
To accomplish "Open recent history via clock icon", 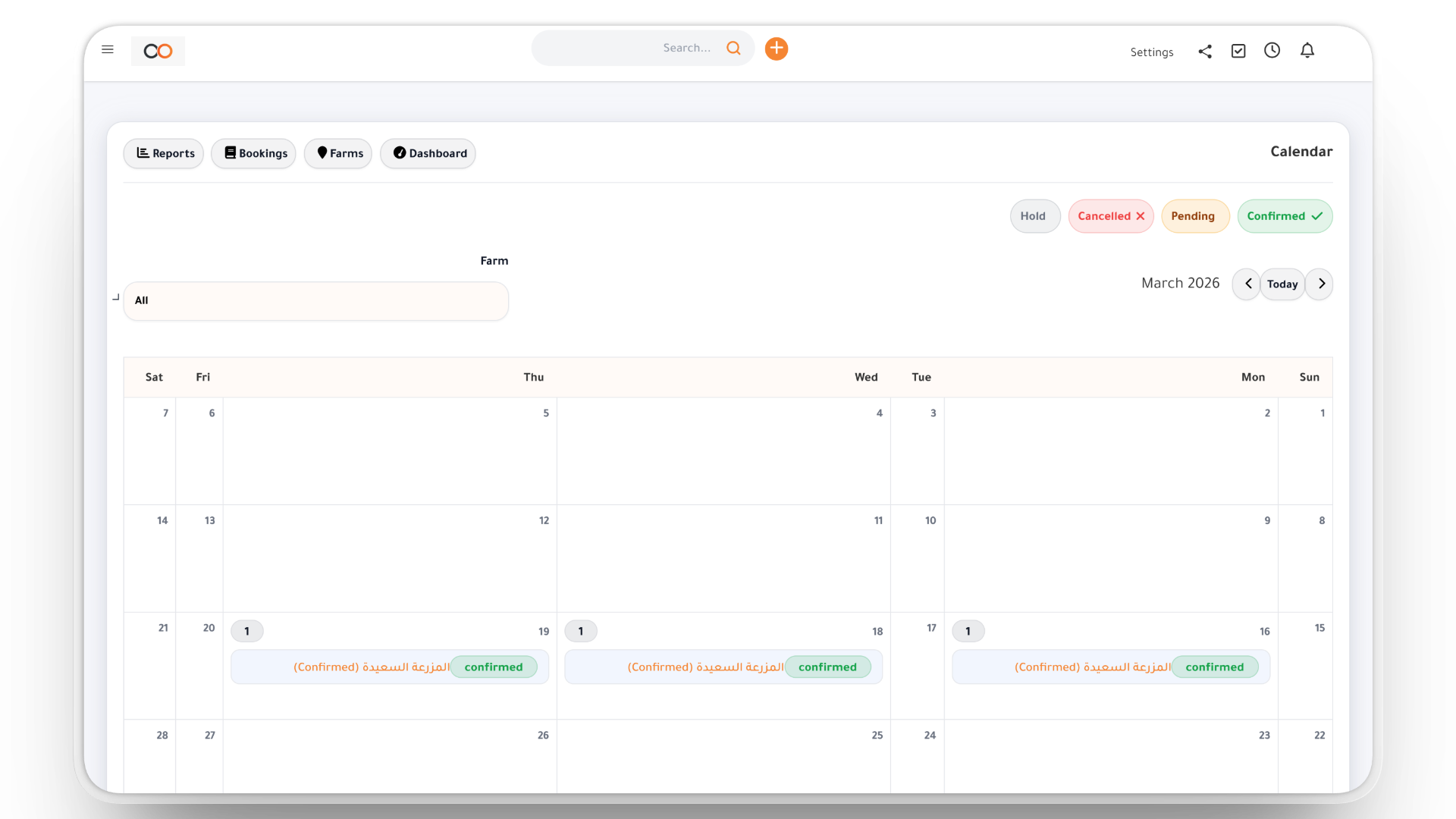I will point(1272,51).
